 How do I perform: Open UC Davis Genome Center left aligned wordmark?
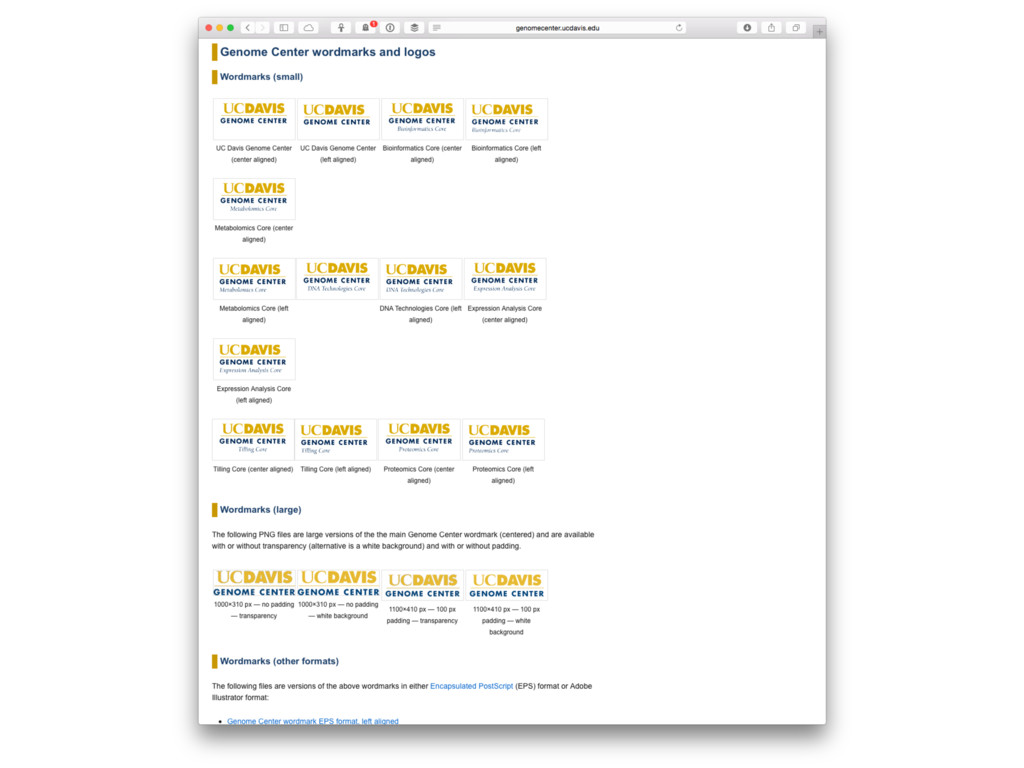[x=338, y=119]
